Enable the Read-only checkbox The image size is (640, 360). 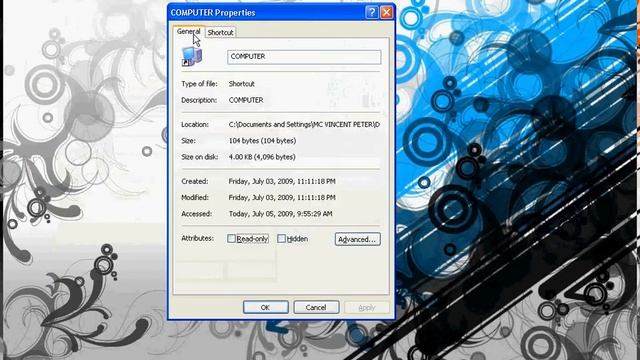[231, 239]
